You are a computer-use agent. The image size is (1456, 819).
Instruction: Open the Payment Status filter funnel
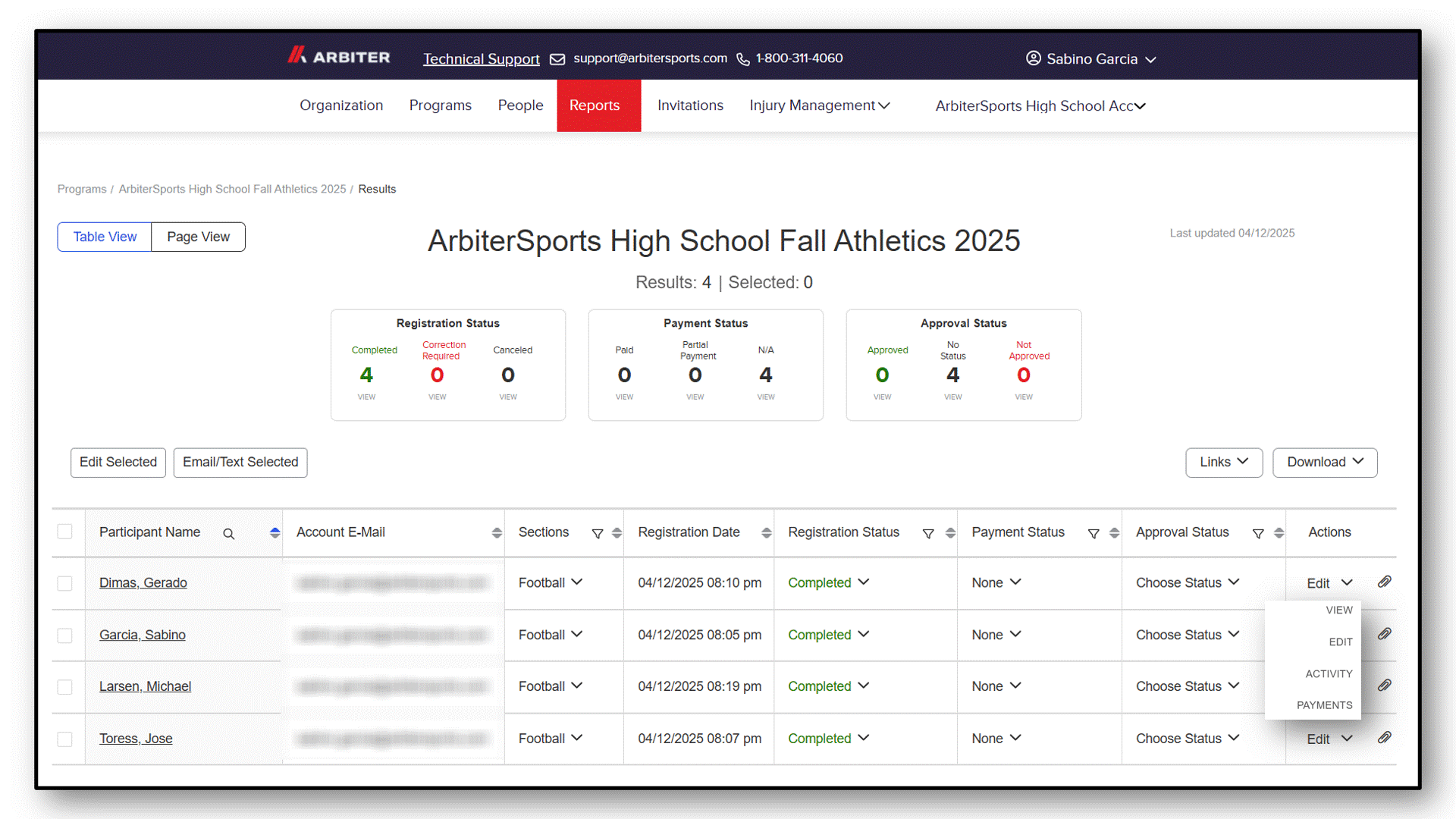click(x=1094, y=534)
